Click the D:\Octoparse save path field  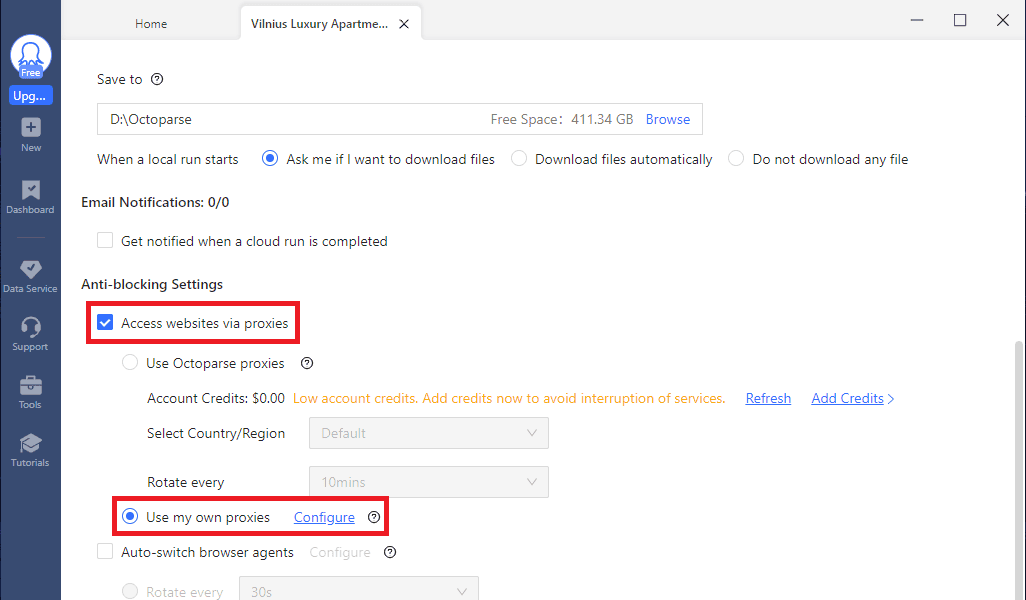(400, 119)
